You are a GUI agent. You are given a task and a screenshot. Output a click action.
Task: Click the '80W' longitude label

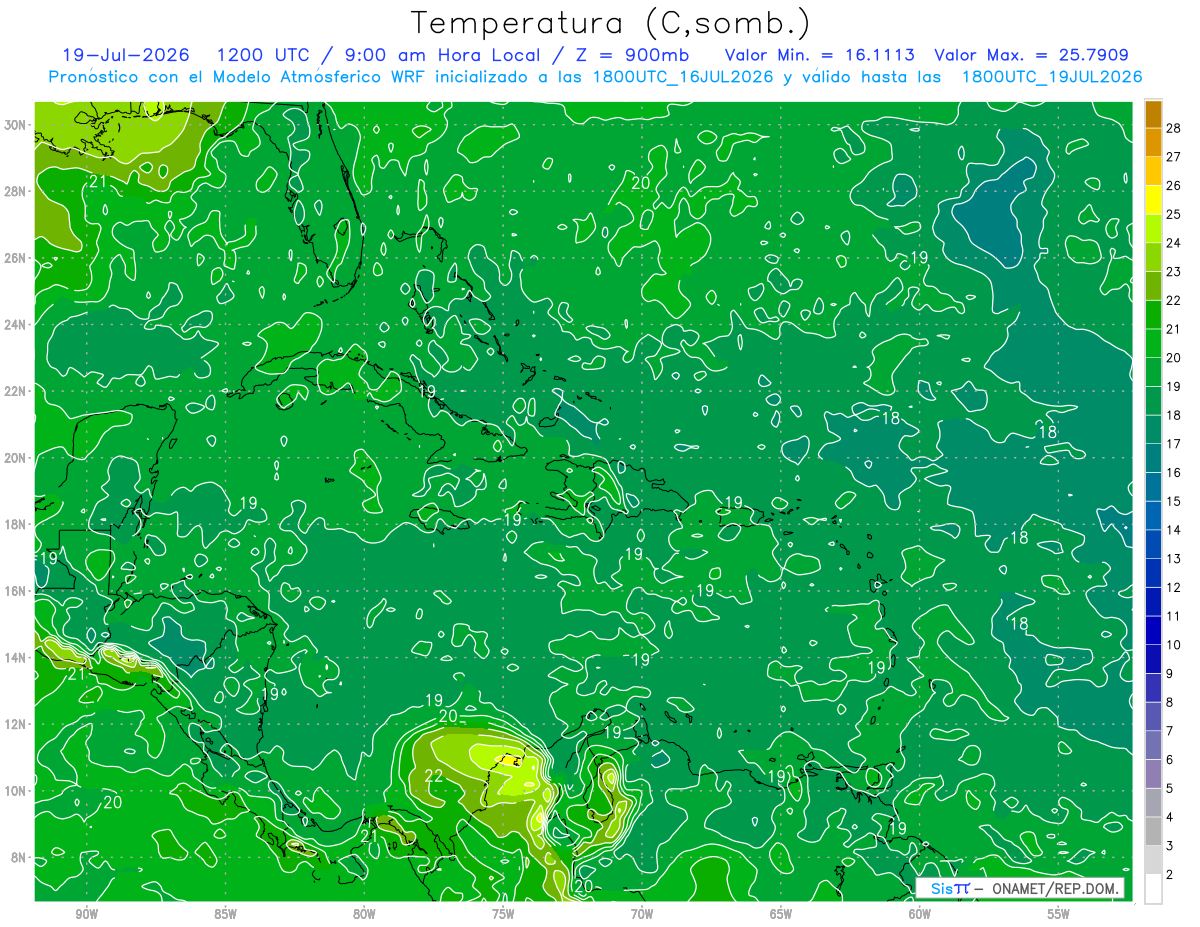pyautogui.click(x=364, y=914)
